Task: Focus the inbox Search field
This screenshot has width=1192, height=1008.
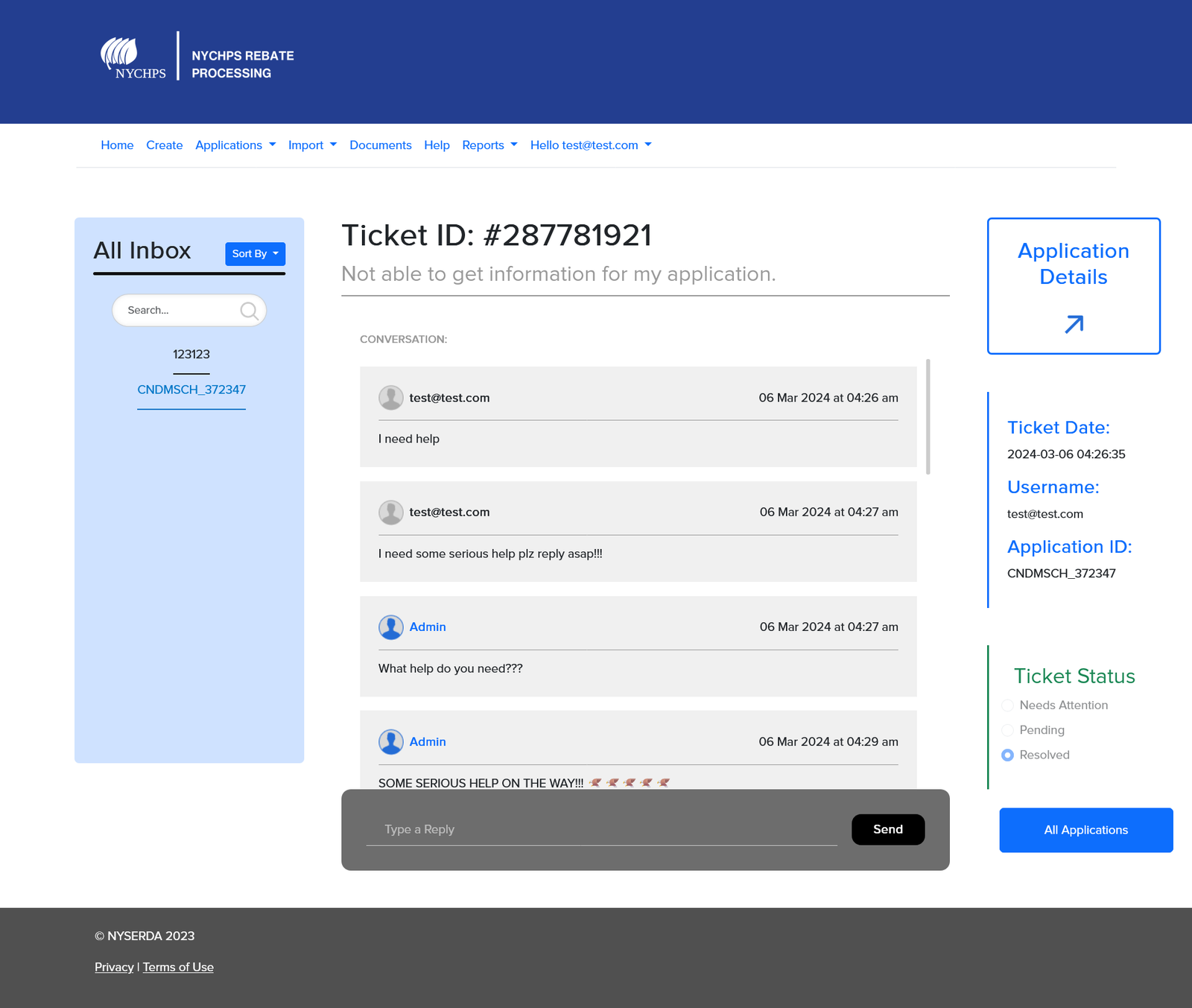Action: point(189,311)
